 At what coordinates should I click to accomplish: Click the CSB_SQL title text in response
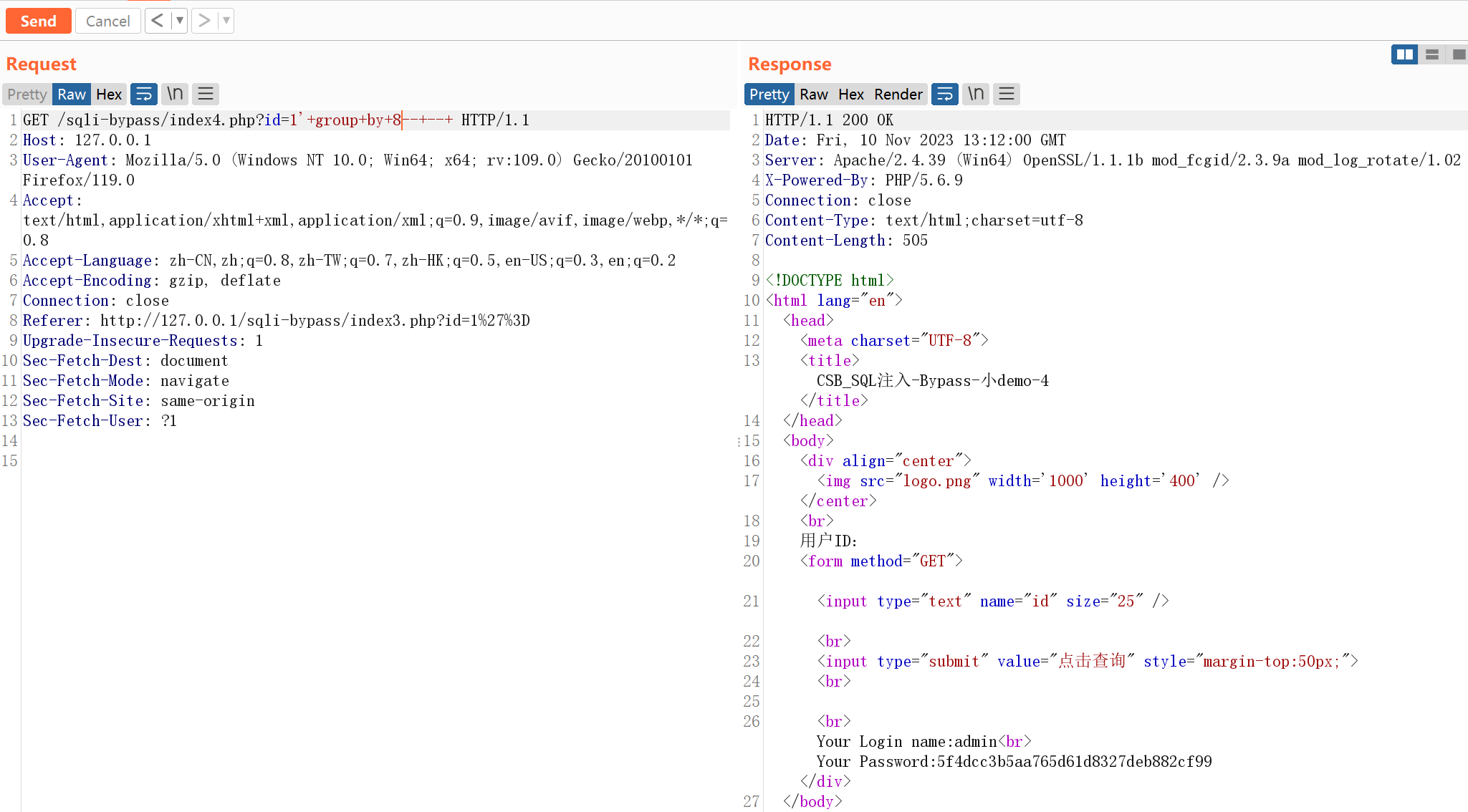click(x=932, y=380)
